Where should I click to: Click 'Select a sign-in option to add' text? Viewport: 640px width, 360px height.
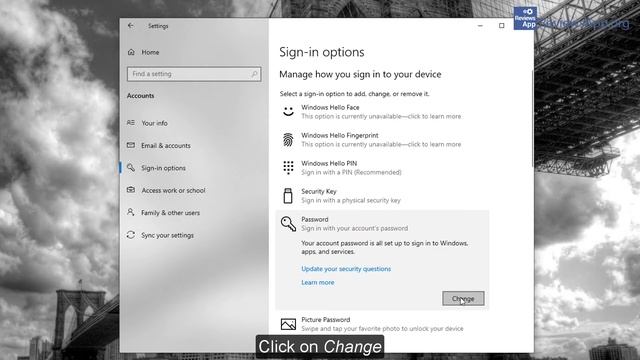354,94
